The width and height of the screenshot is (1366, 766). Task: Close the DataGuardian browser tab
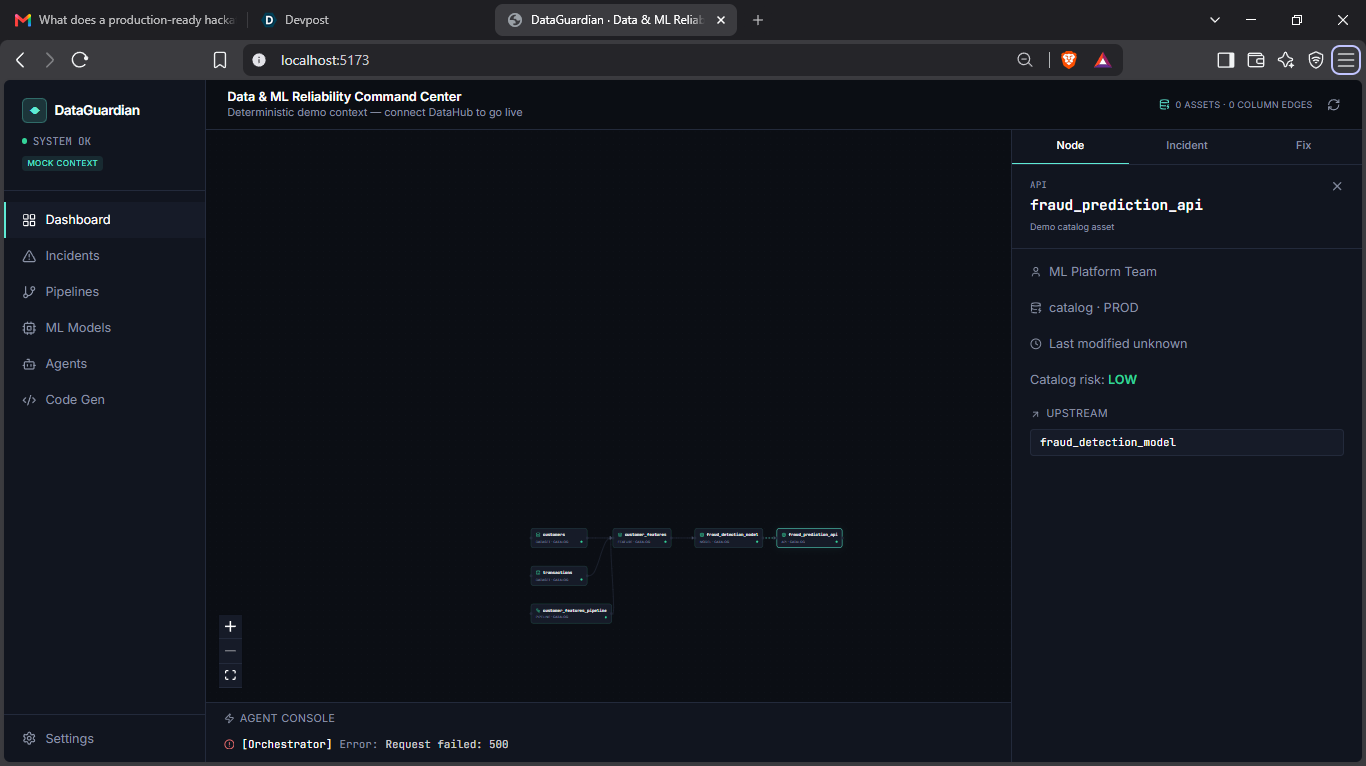pyautogui.click(x=721, y=20)
